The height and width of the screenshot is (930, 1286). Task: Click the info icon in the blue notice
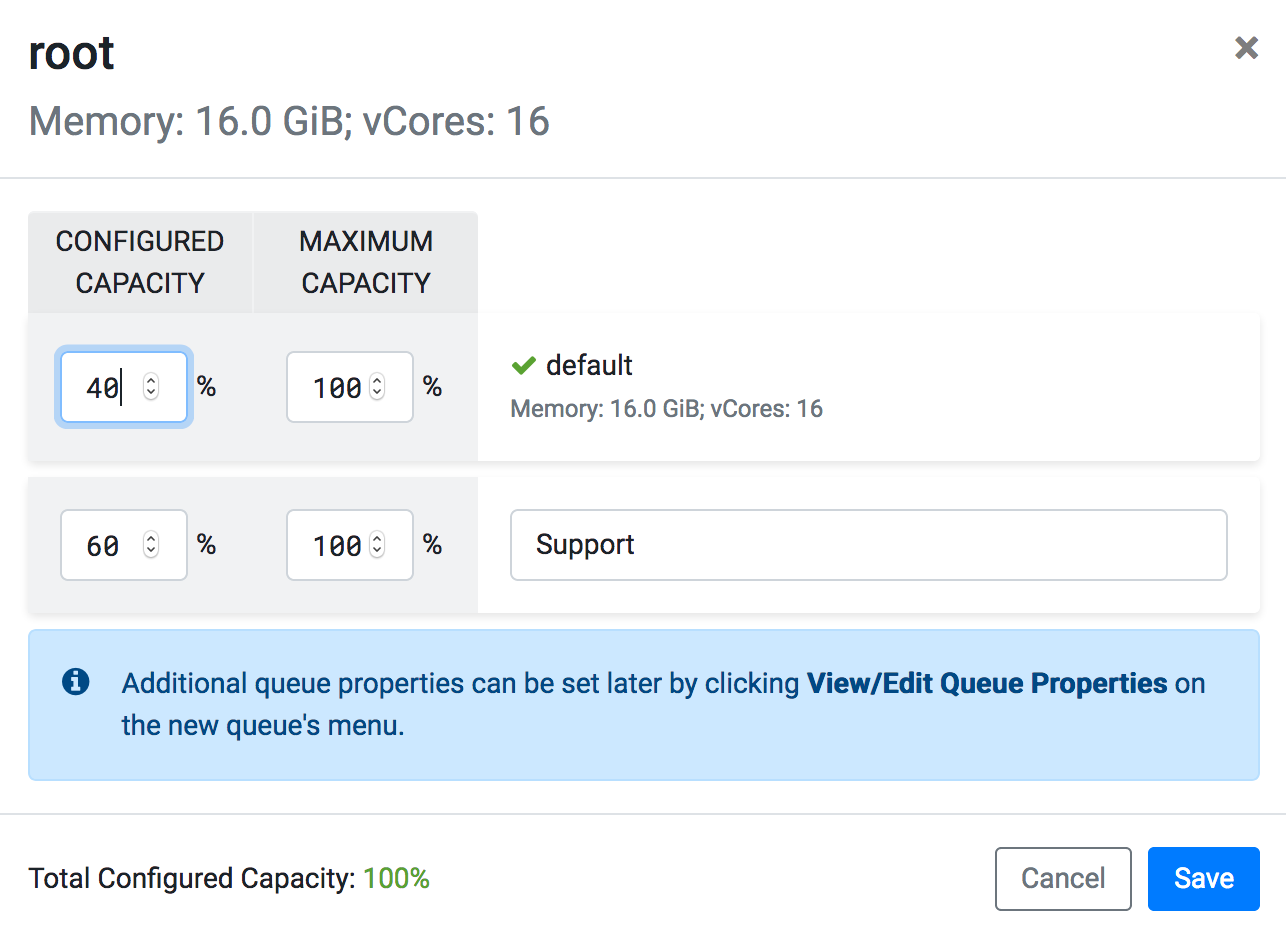tap(76, 682)
